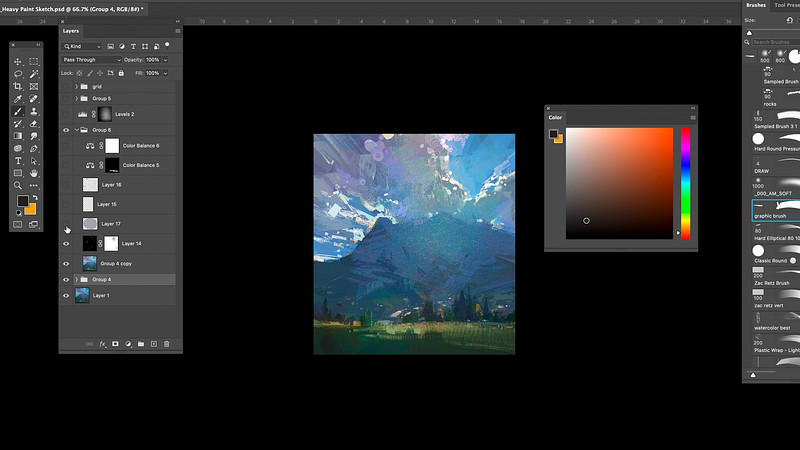The height and width of the screenshot is (450, 800).
Task: Filter layers by type layers
Action: tap(133, 46)
